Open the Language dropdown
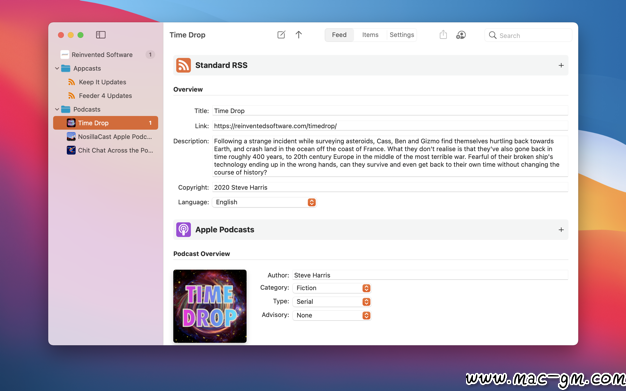 264,202
